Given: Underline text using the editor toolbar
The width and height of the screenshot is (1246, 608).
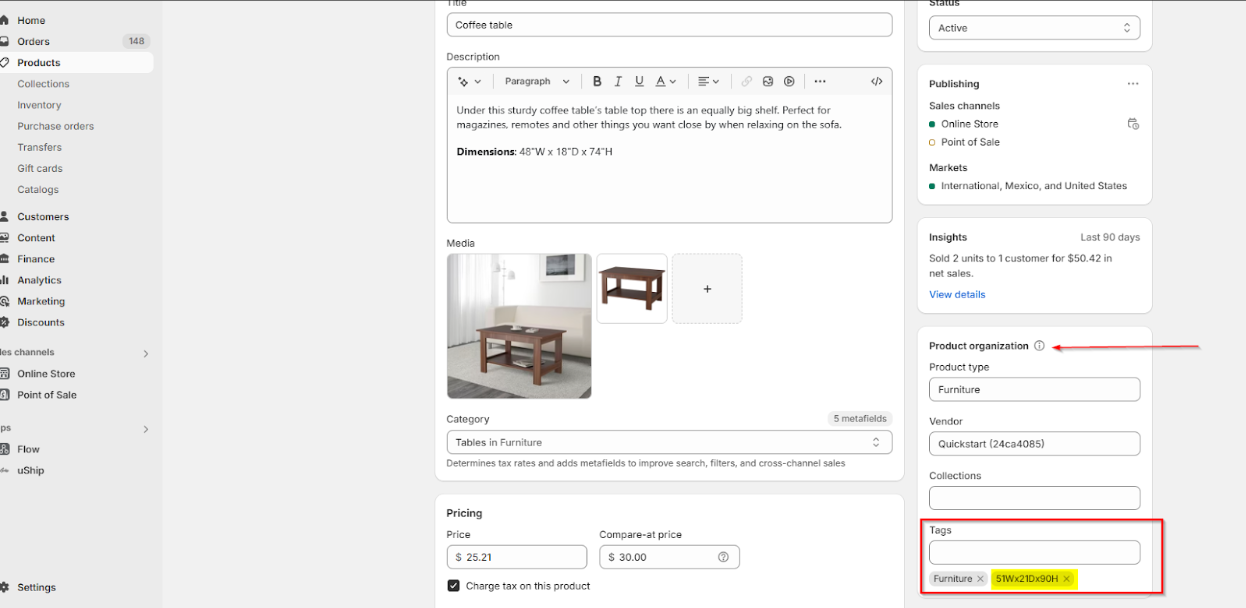Looking at the screenshot, I should pyautogui.click(x=639, y=81).
